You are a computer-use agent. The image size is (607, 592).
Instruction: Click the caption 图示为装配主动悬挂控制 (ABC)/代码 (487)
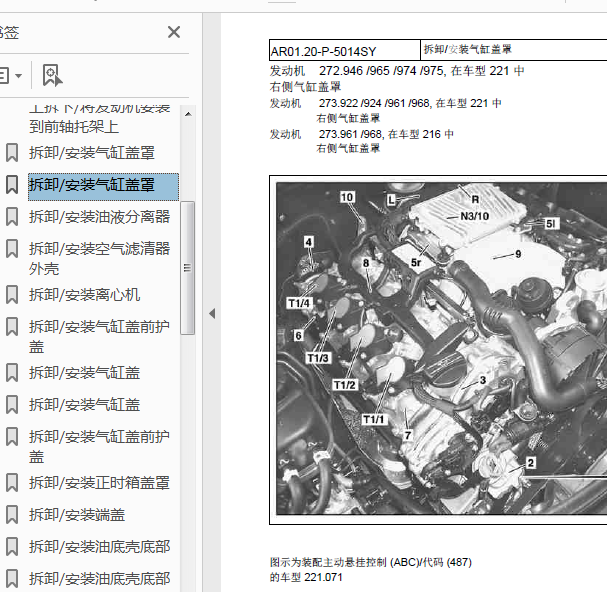[x=371, y=562]
